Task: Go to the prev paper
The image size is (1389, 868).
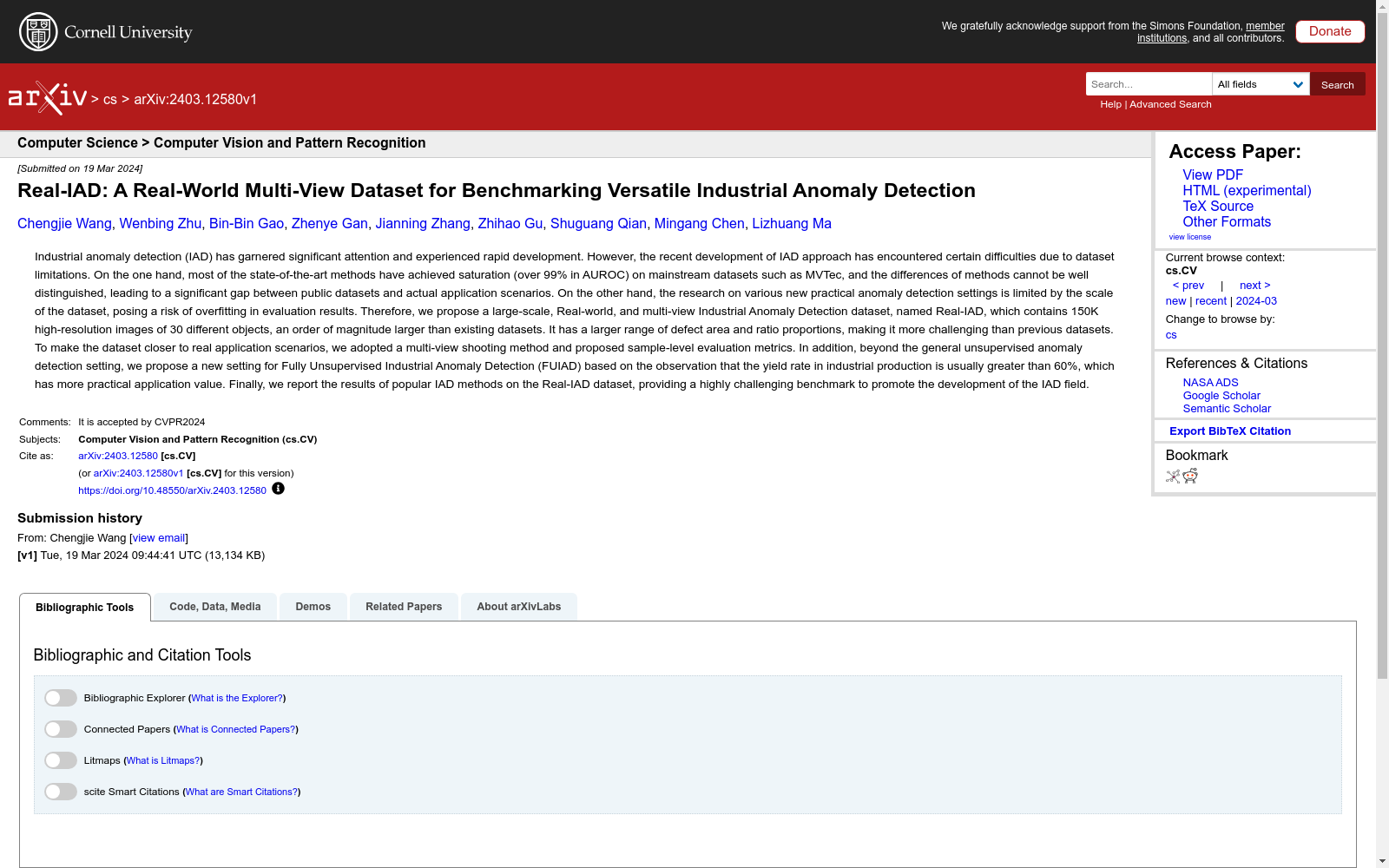Action: 1188,286
